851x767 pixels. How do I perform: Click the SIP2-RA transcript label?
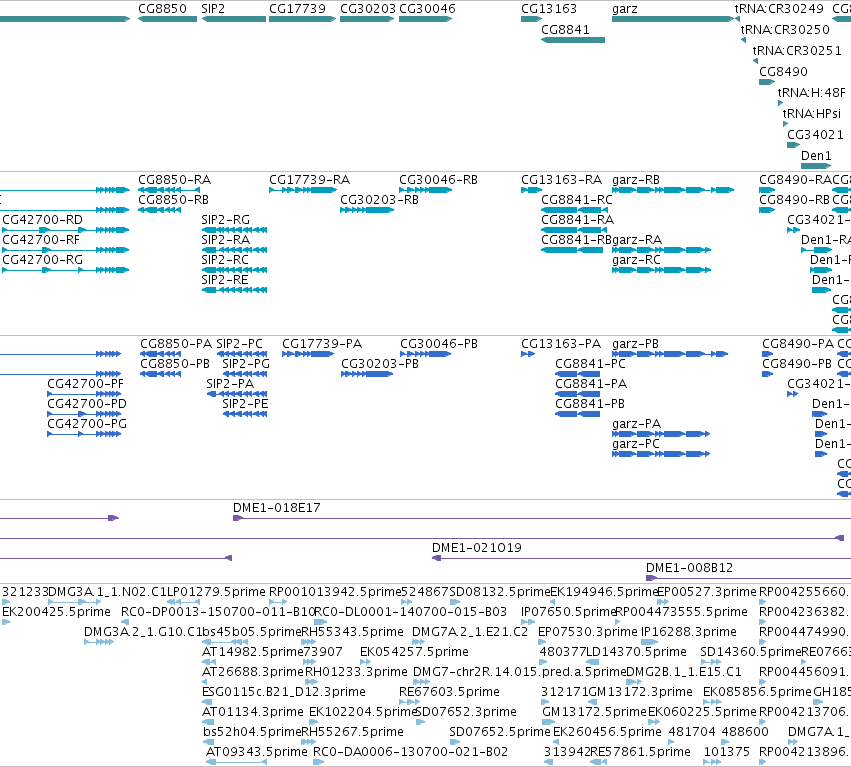[225, 240]
